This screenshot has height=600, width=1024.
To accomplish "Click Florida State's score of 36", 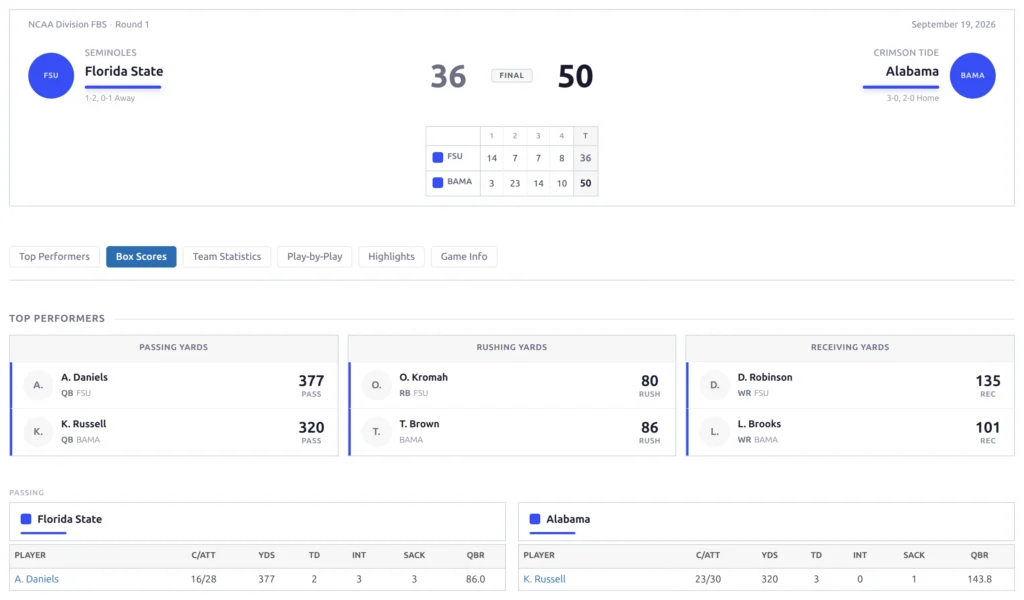I will pos(448,76).
